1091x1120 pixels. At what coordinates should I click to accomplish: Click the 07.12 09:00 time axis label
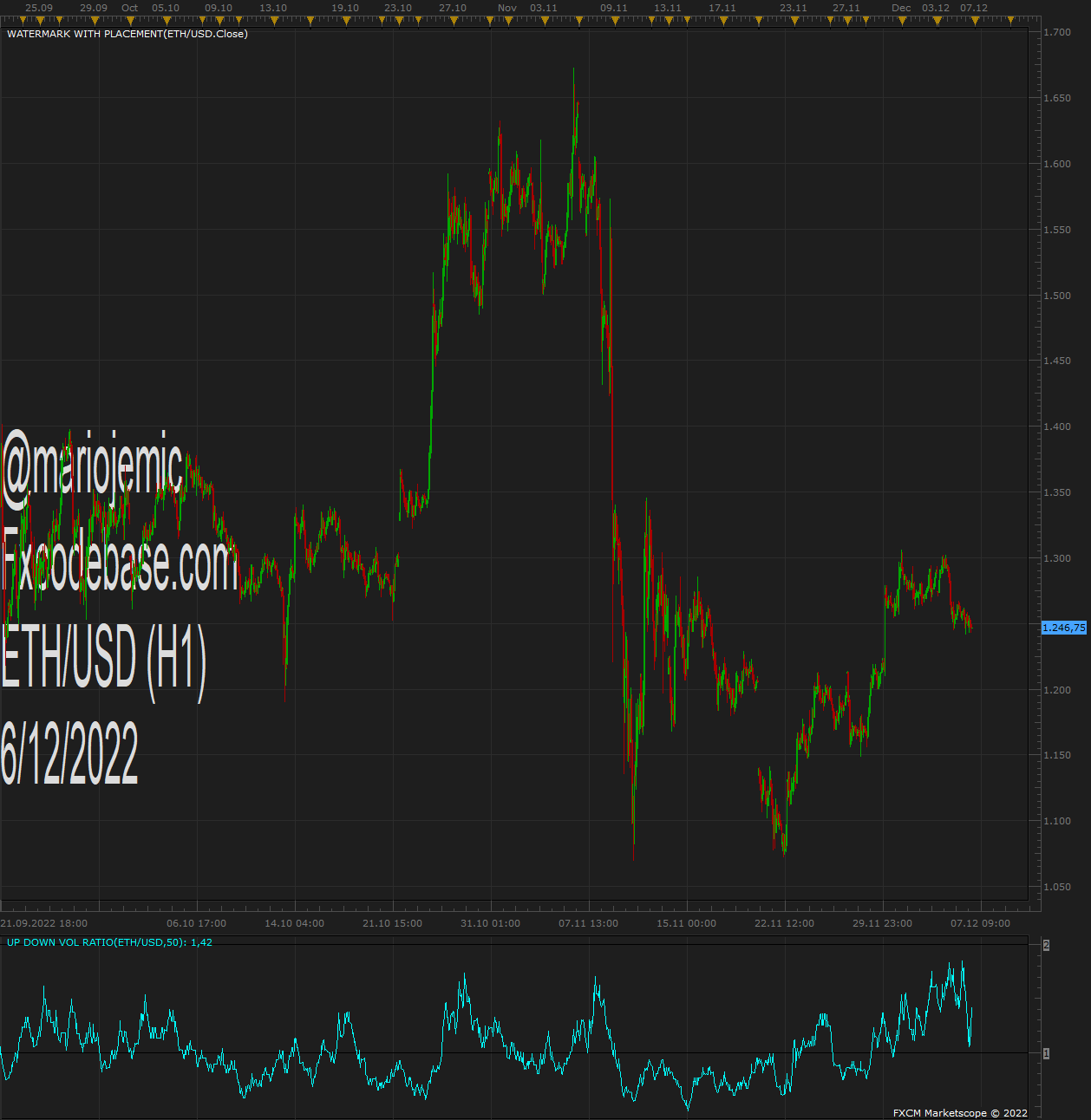coord(981,923)
